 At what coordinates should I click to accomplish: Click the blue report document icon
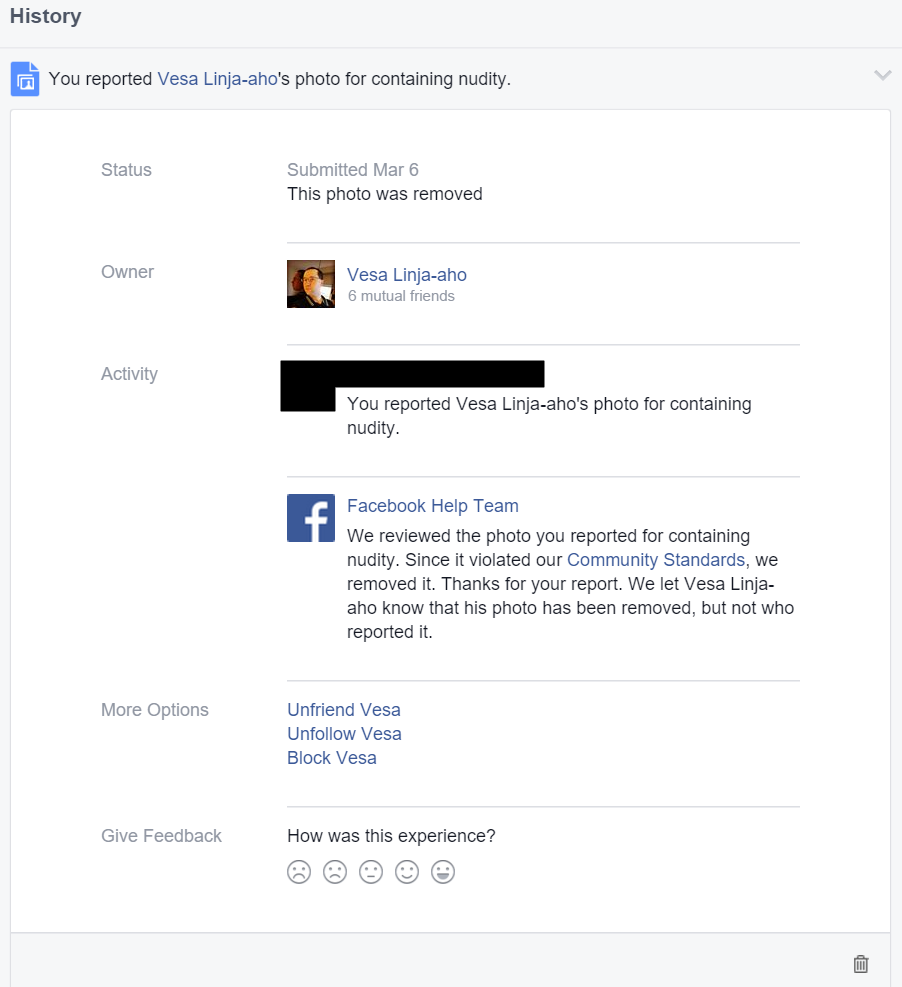click(x=25, y=79)
